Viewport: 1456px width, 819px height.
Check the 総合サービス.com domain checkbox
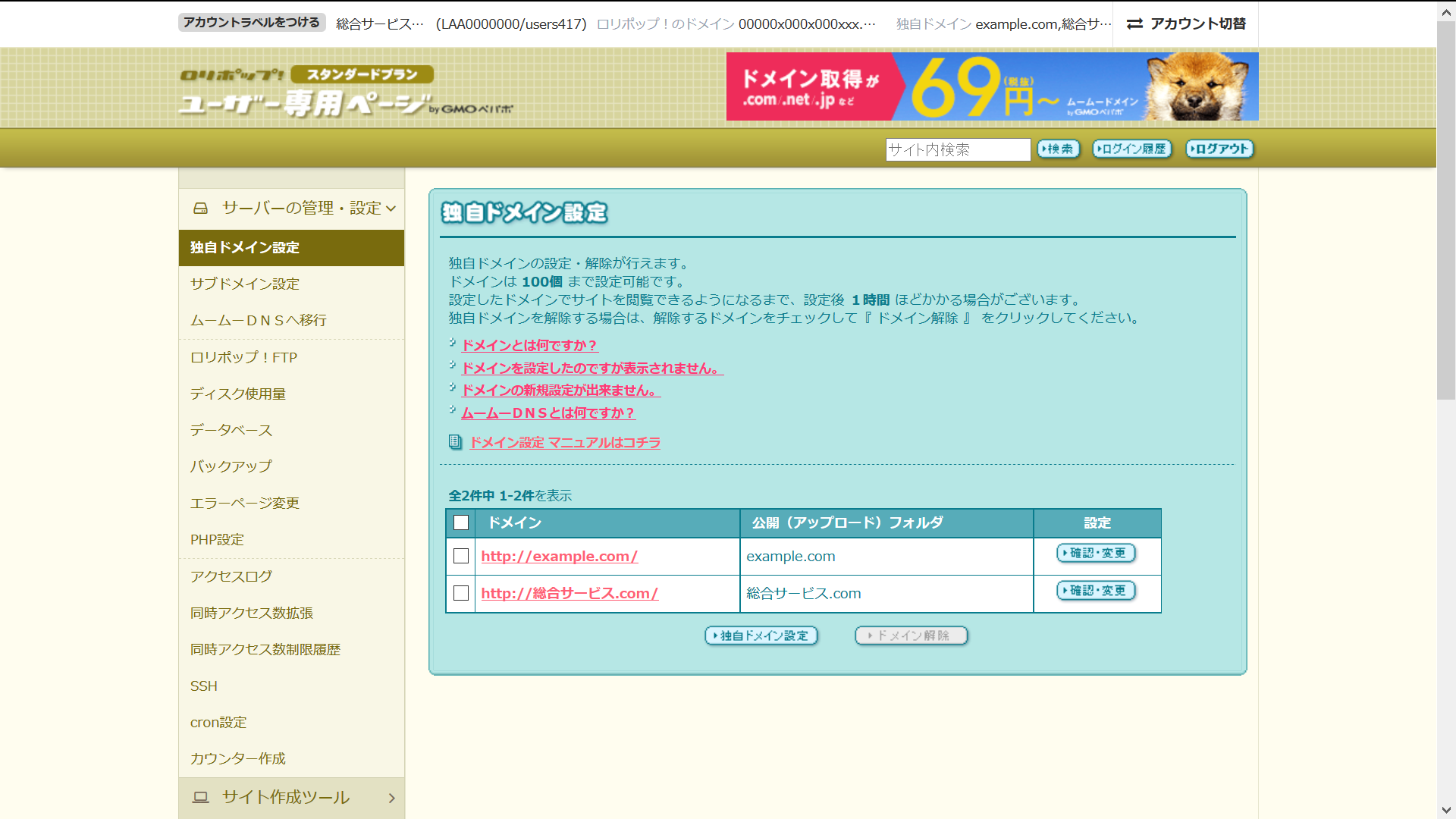pos(461,593)
